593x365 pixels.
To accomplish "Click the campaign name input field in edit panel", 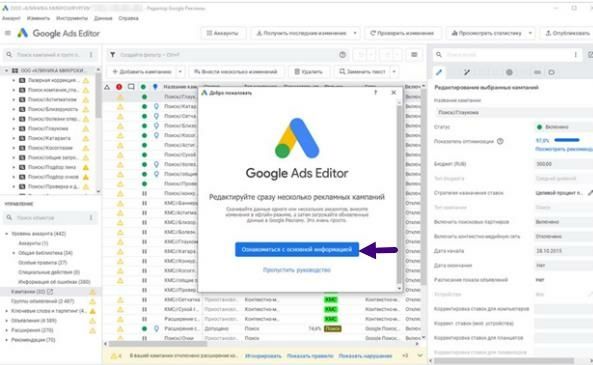I will (x=514, y=112).
